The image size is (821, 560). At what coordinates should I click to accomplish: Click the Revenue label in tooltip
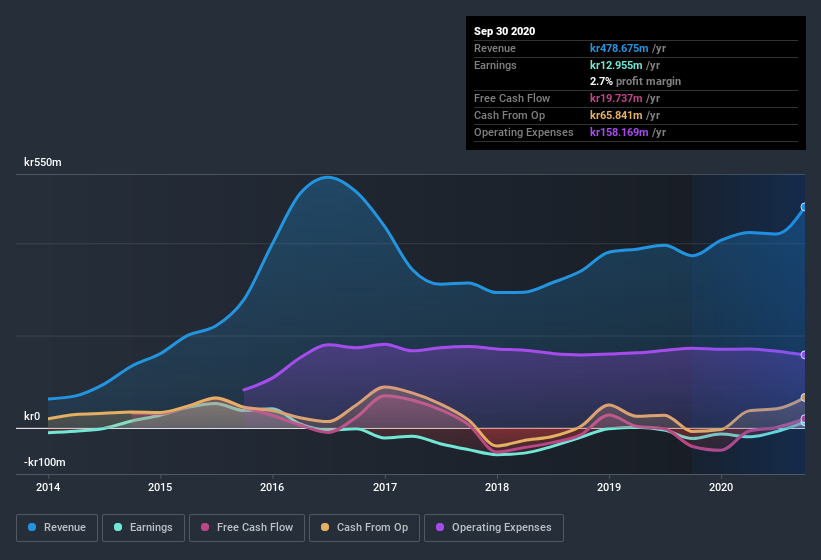pos(495,48)
